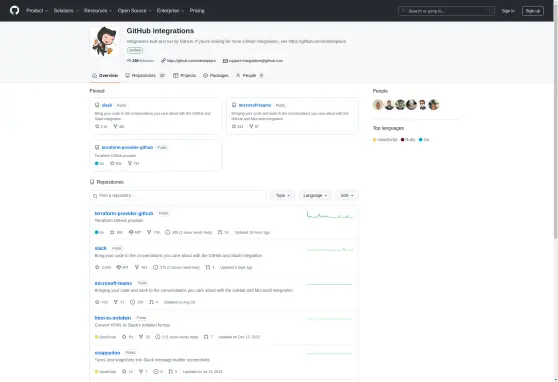Screen dimensions: 558x382
Task: Click the Sign up button
Action: click(x=533, y=11)
